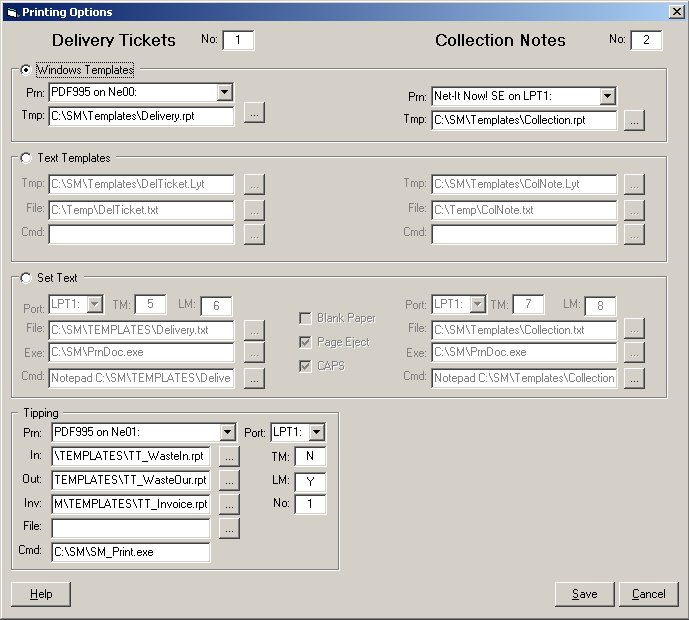Browse for the Notepad Collection command
The height and width of the screenshot is (620, 689).
pos(634,378)
